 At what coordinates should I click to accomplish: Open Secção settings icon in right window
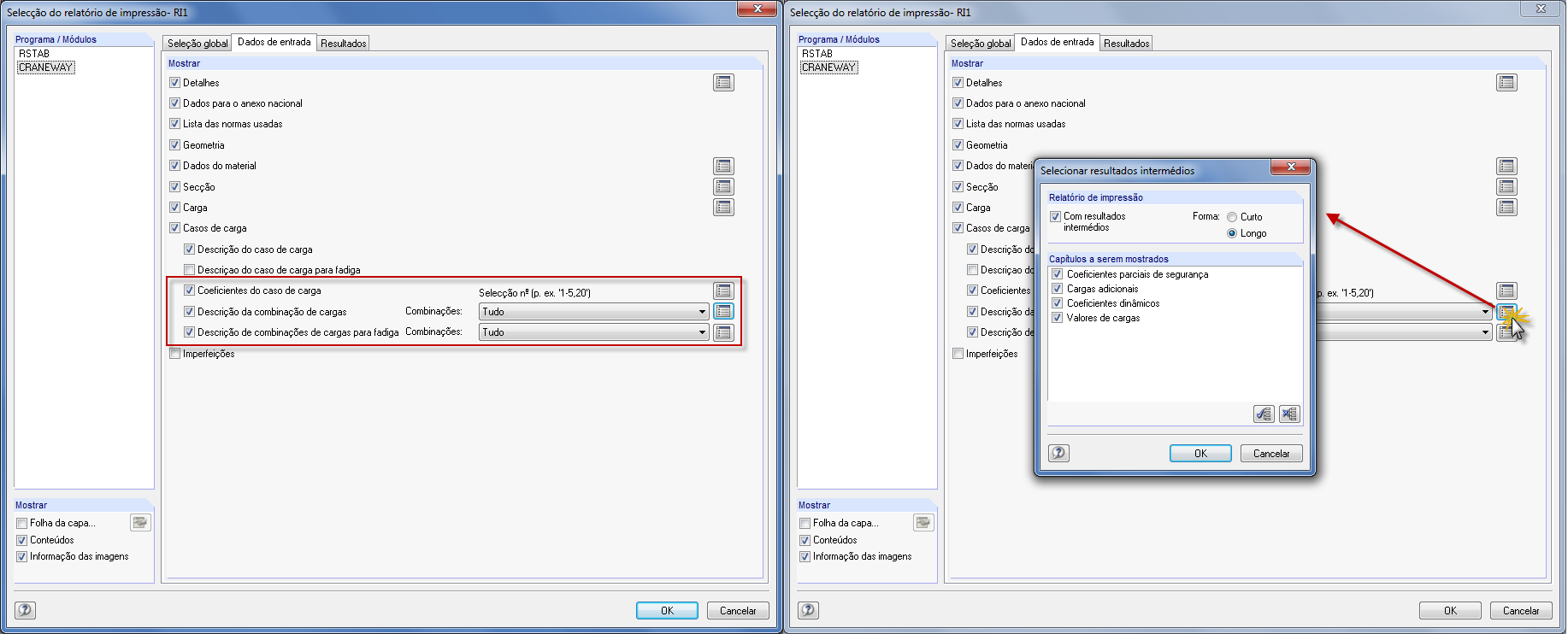tap(1506, 186)
